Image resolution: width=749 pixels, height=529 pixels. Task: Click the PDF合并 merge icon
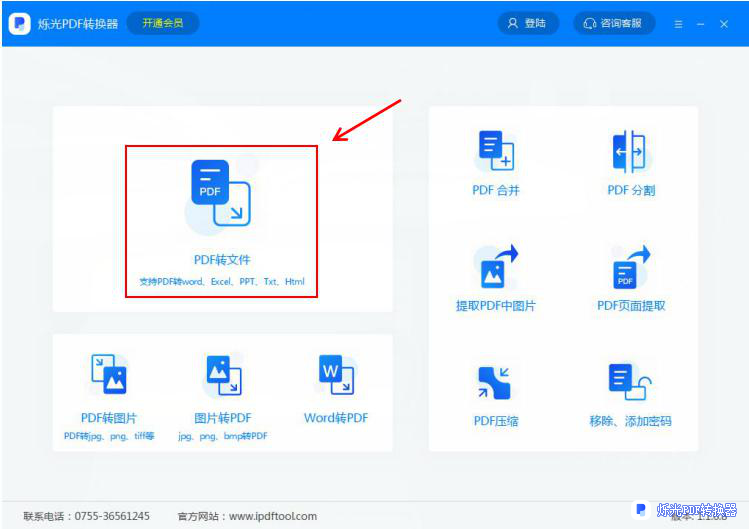[496, 152]
